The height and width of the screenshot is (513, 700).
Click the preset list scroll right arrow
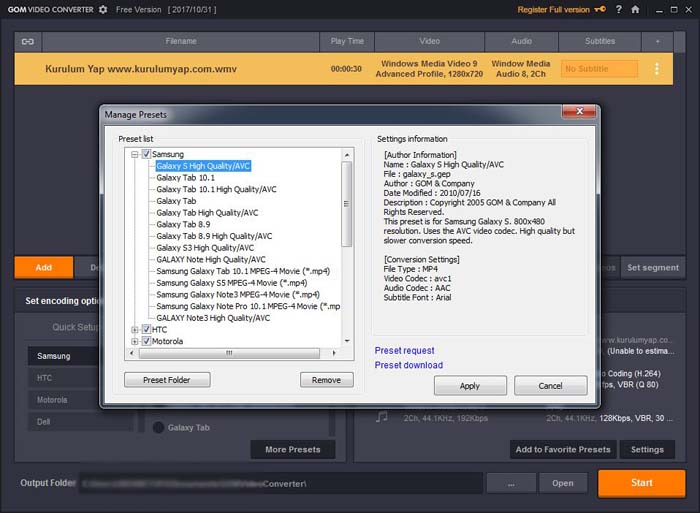[334, 353]
